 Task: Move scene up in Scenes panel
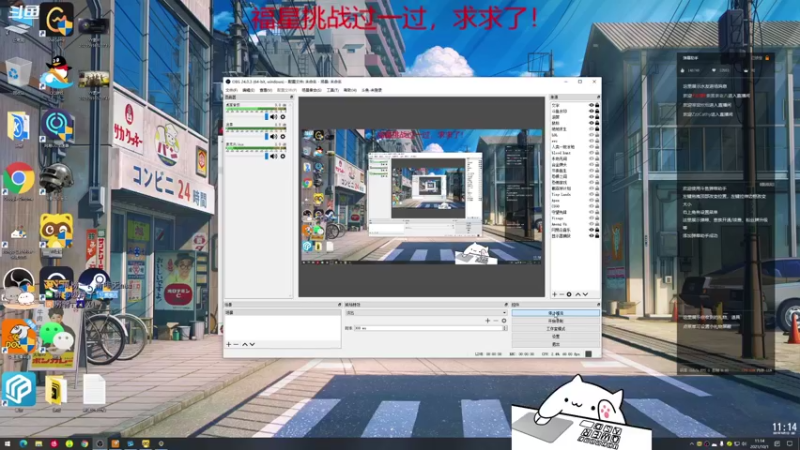[244, 344]
